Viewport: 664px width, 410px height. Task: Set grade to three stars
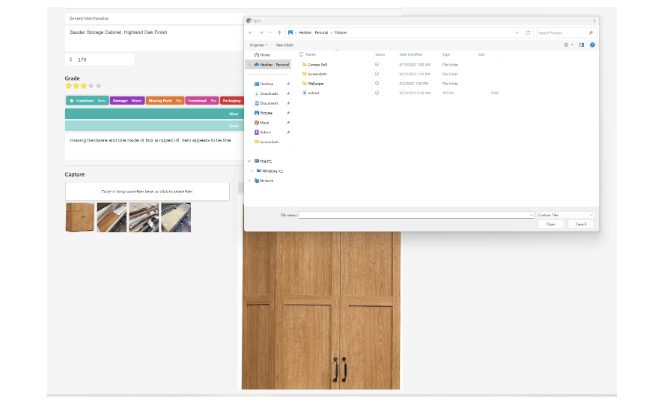(84, 86)
